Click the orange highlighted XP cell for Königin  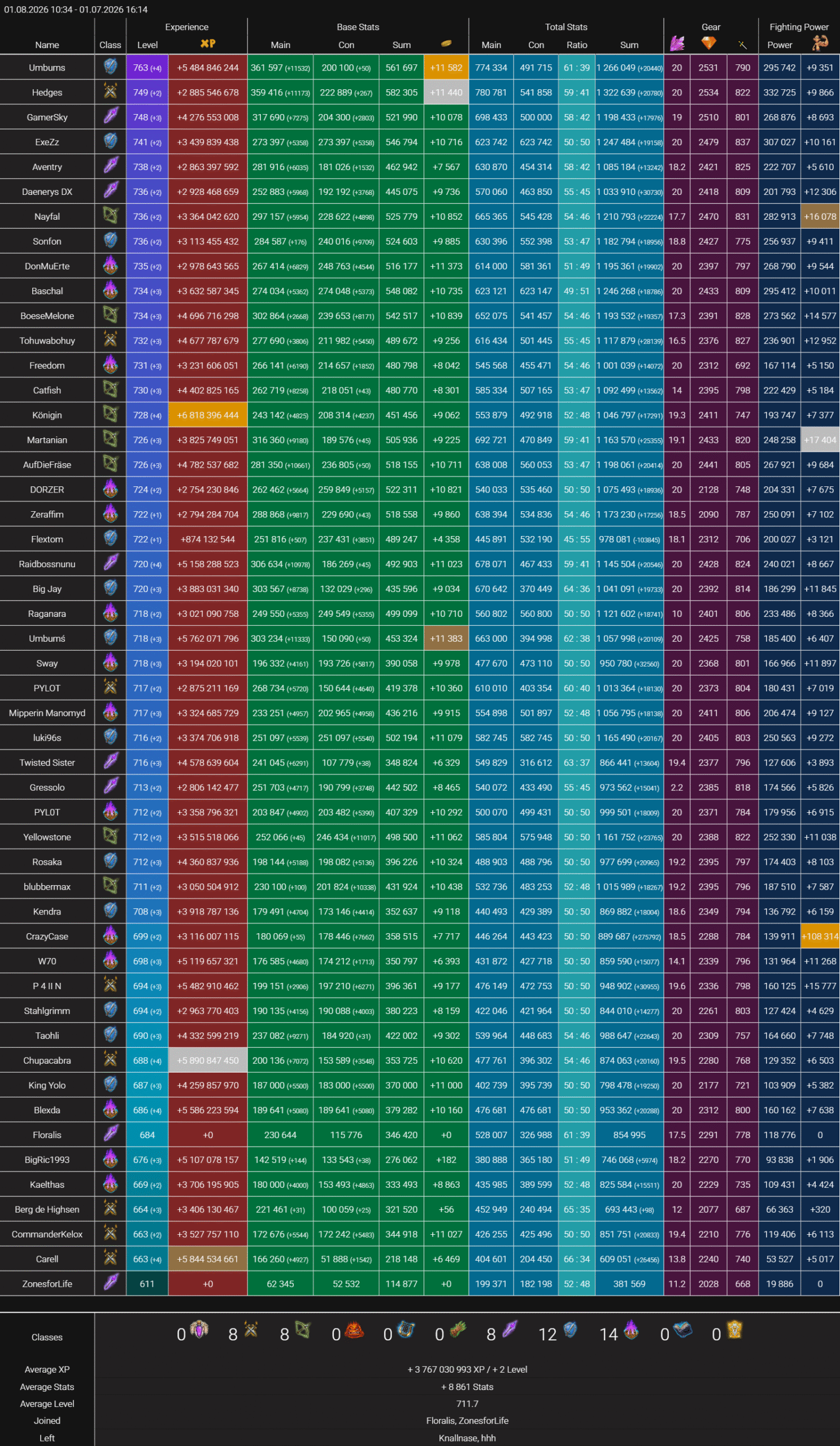(208, 415)
